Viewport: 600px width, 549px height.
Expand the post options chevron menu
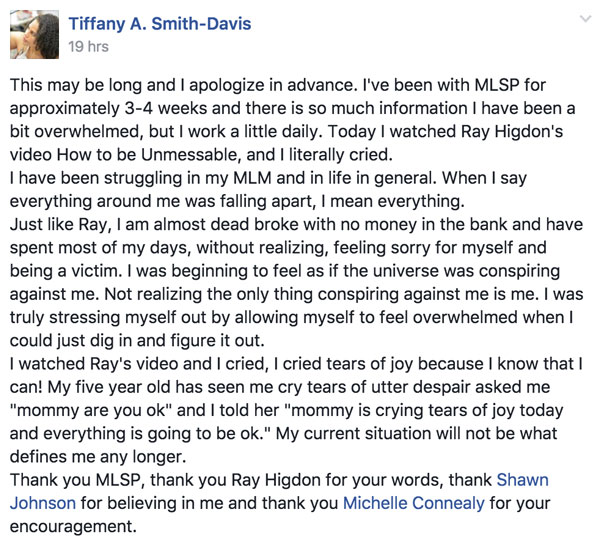585,19
